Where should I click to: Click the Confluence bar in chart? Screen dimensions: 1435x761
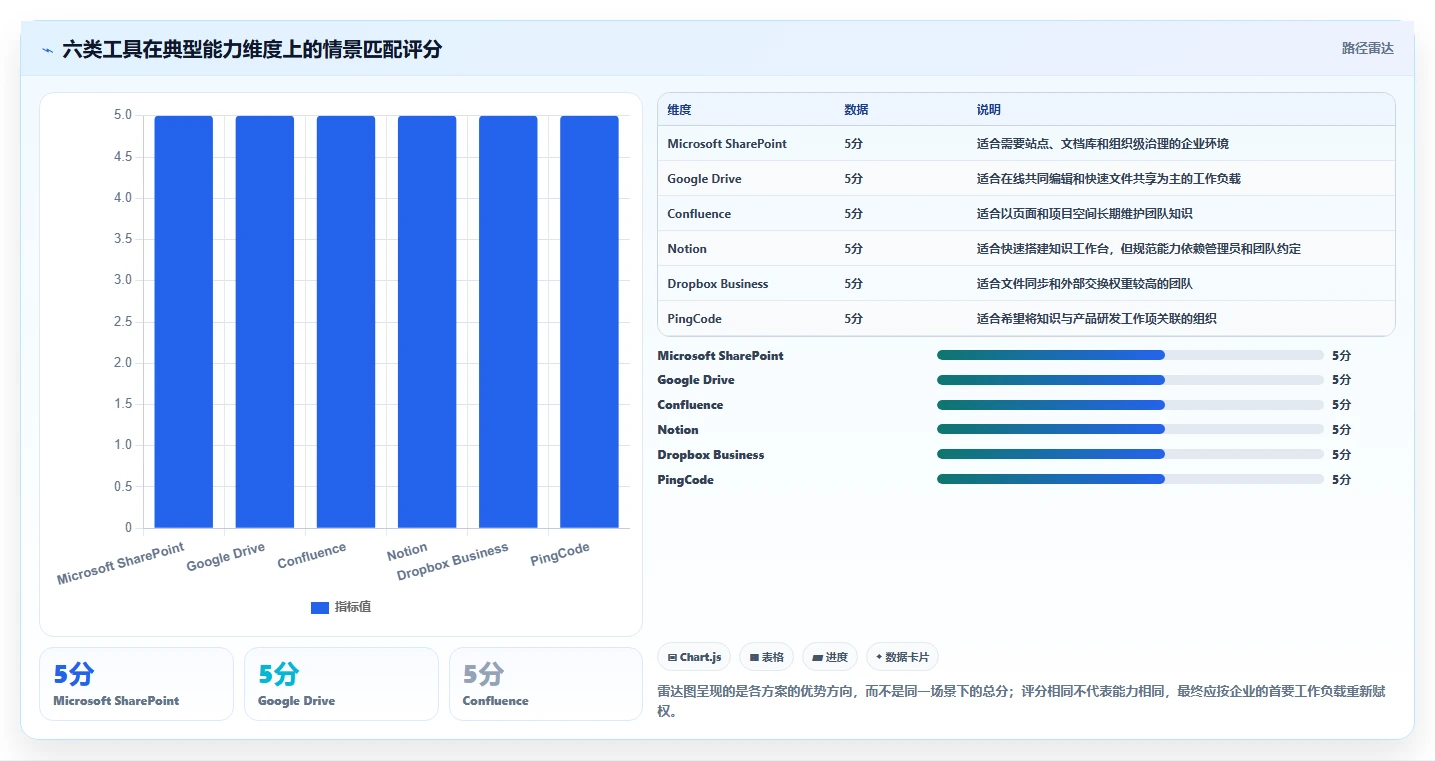click(x=346, y=322)
